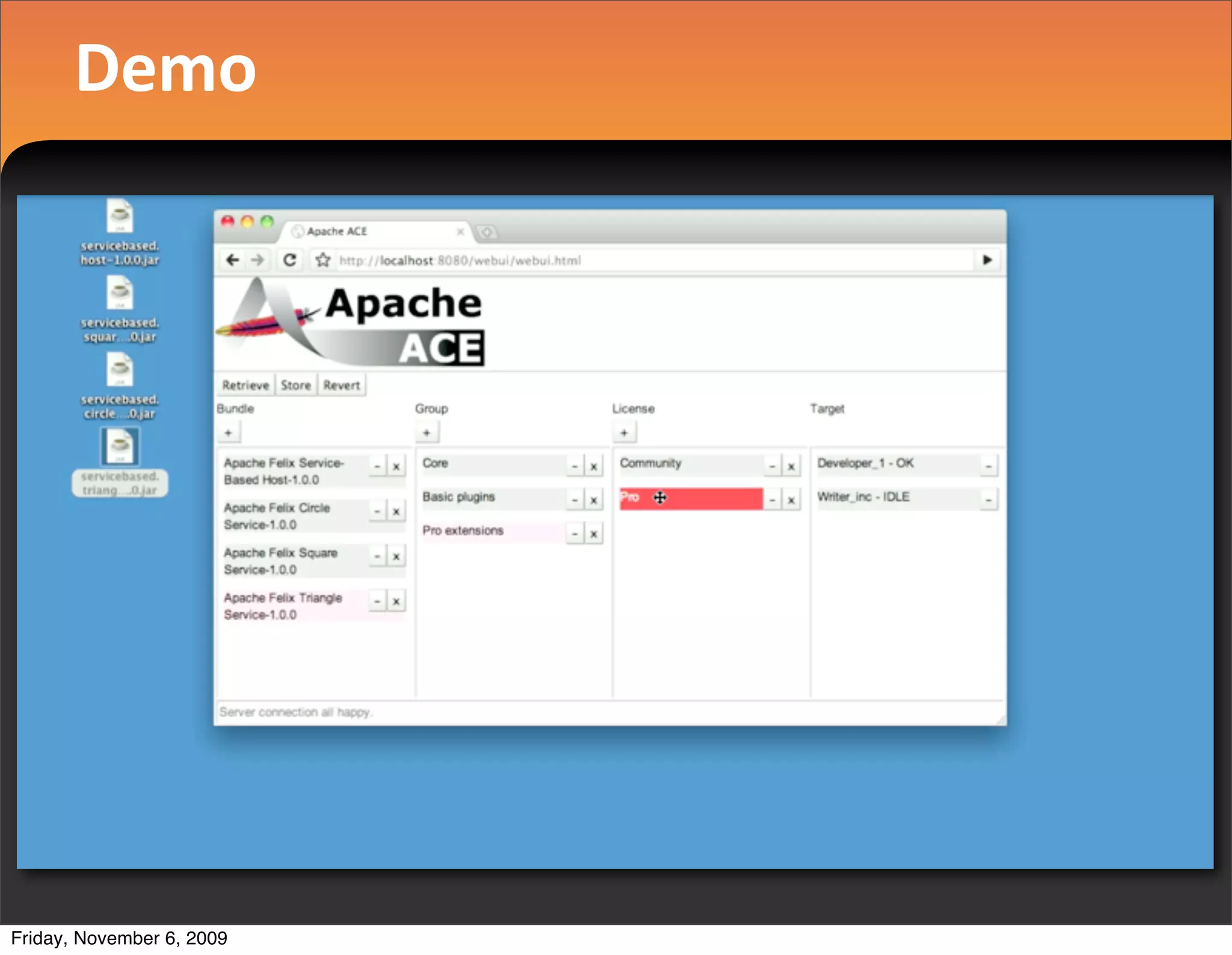The height and width of the screenshot is (955, 1232).
Task: Open servicebased.host-1.0.0.jar desktop file
Action: point(120,217)
